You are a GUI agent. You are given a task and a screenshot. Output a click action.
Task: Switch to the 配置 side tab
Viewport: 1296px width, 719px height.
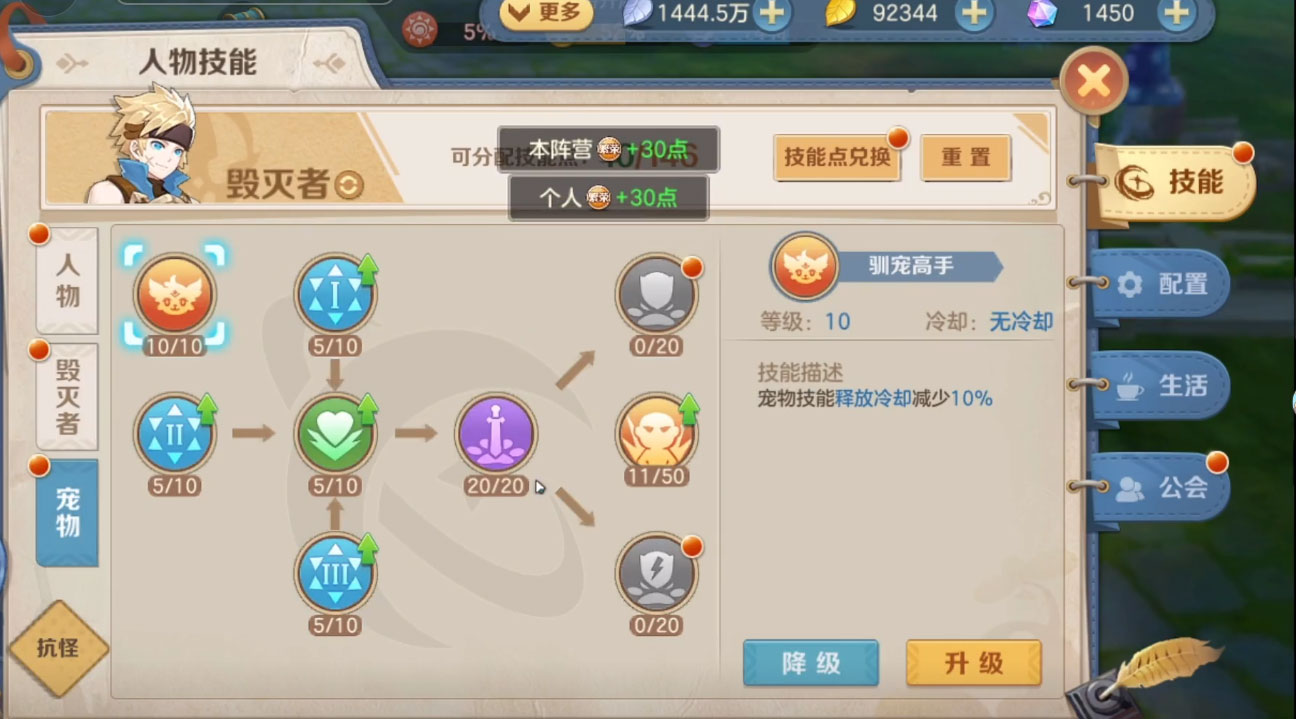(1160, 284)
